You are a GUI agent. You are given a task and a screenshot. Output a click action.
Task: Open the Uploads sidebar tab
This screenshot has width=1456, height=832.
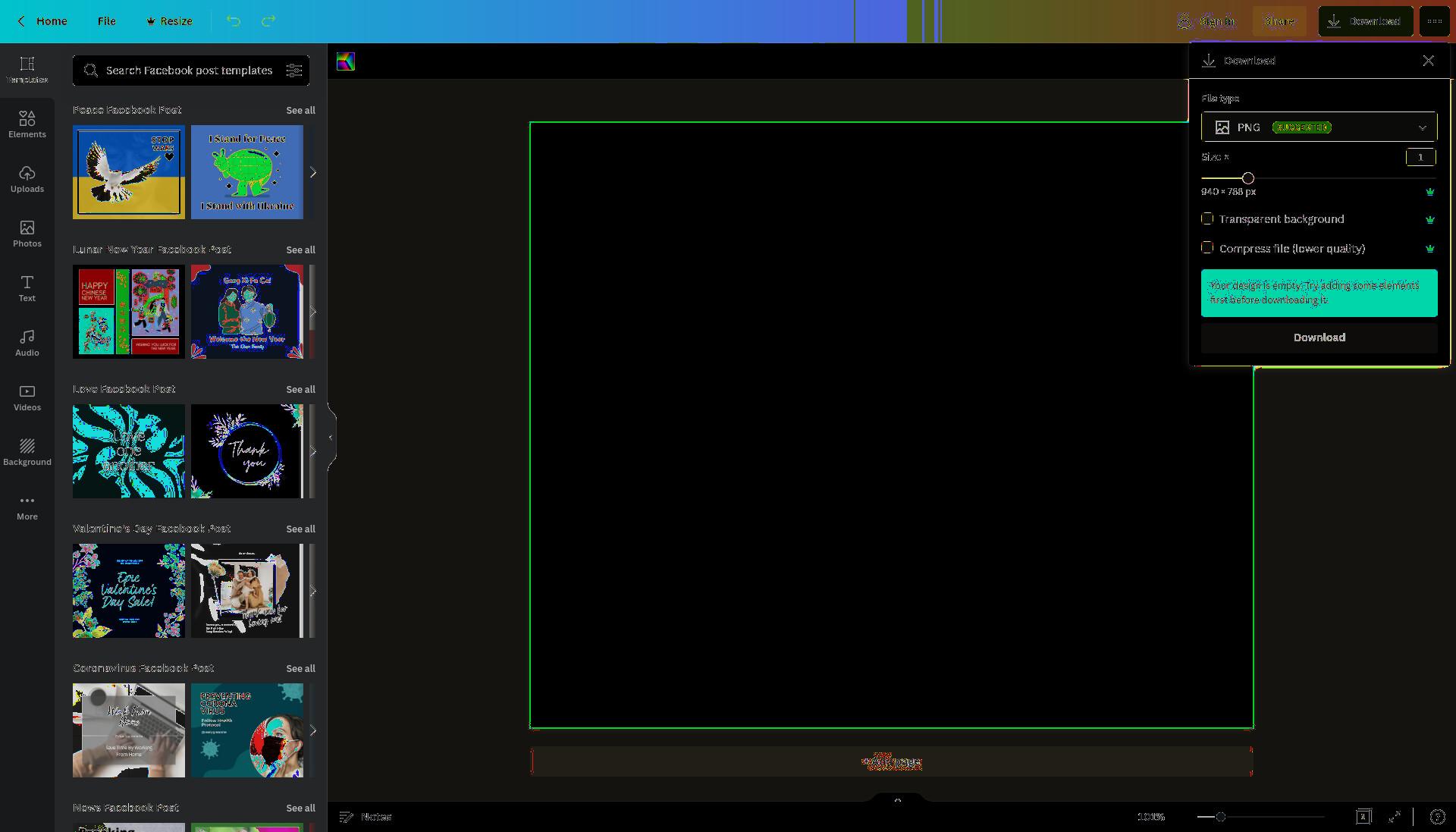[27, 179]
